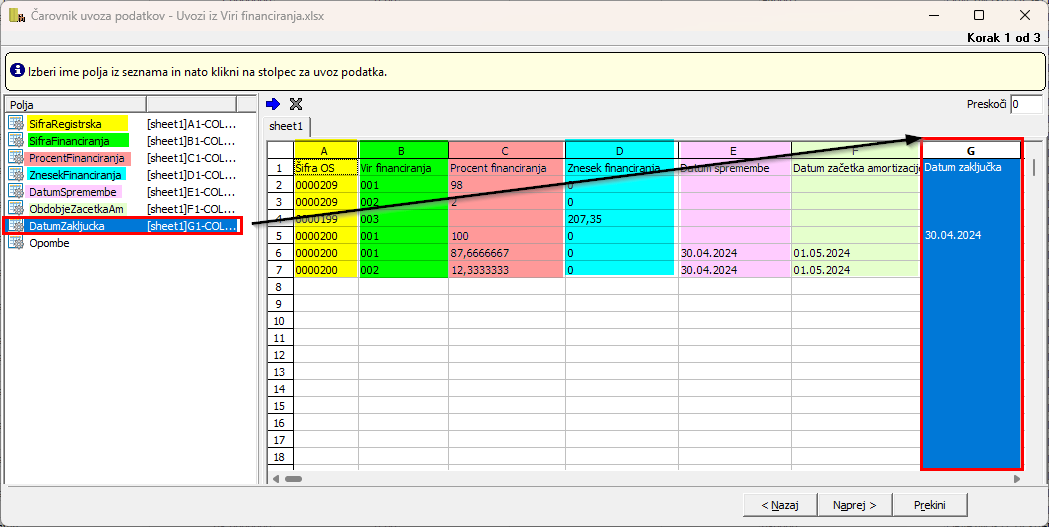Click '30.04.2024' in column E row 7
1049x527 pixels.
pyautogui.click(x=735, y=270)
